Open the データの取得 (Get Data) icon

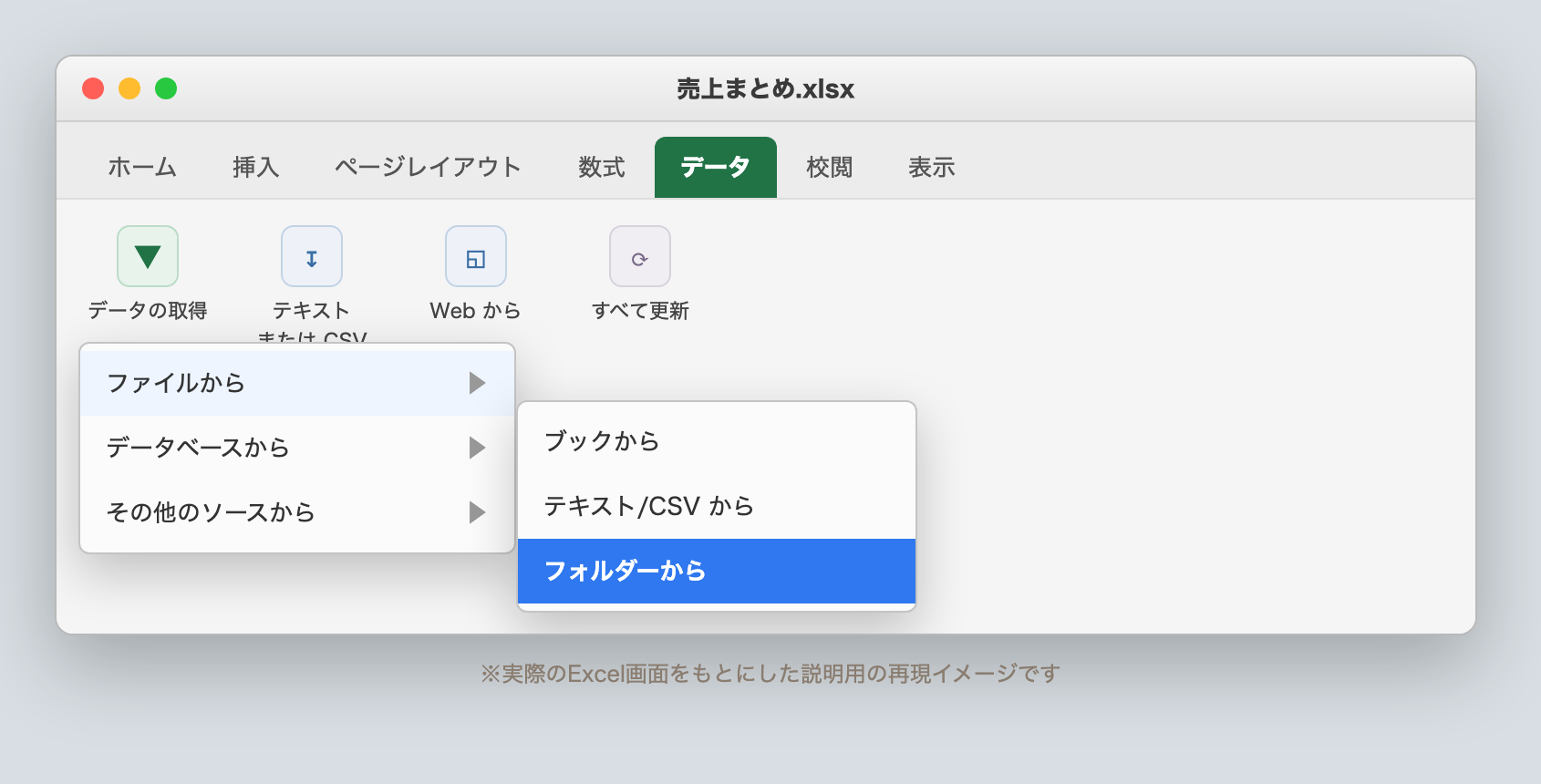tap(148, 256)
